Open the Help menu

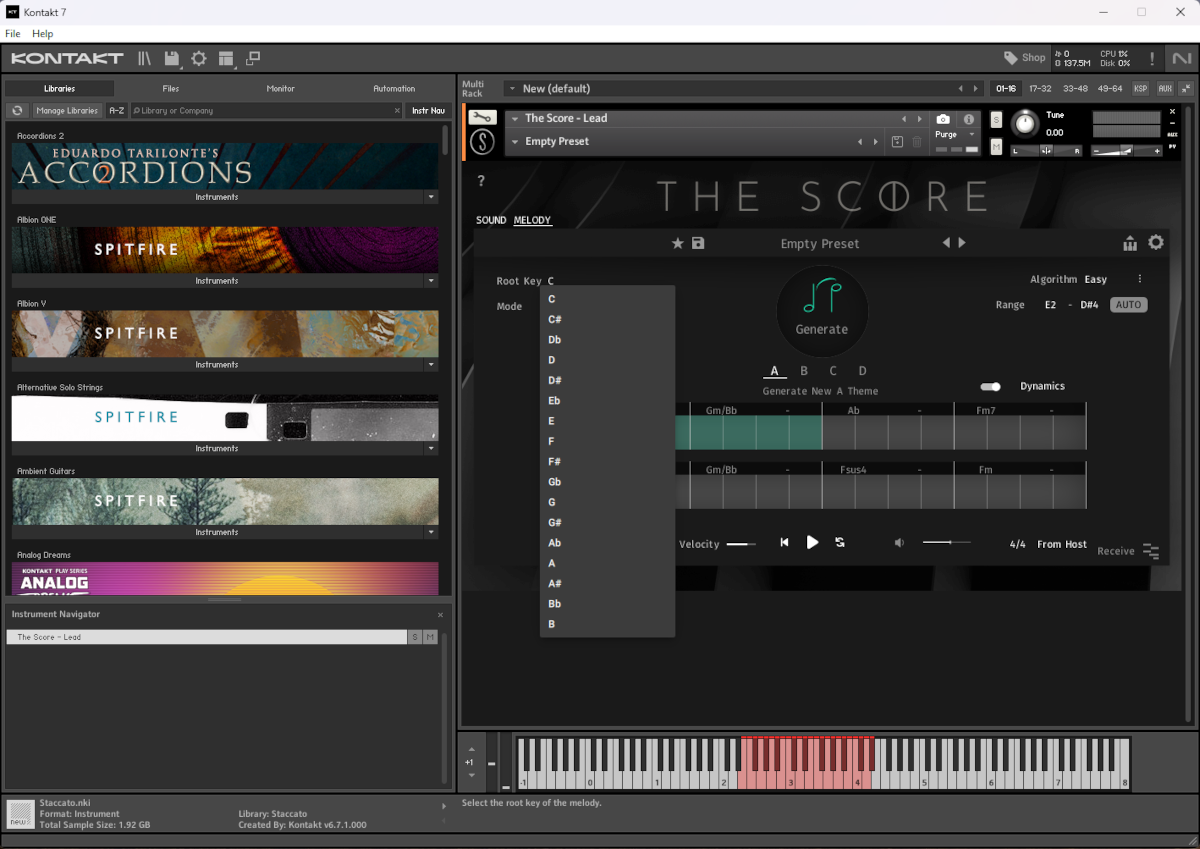43,34
